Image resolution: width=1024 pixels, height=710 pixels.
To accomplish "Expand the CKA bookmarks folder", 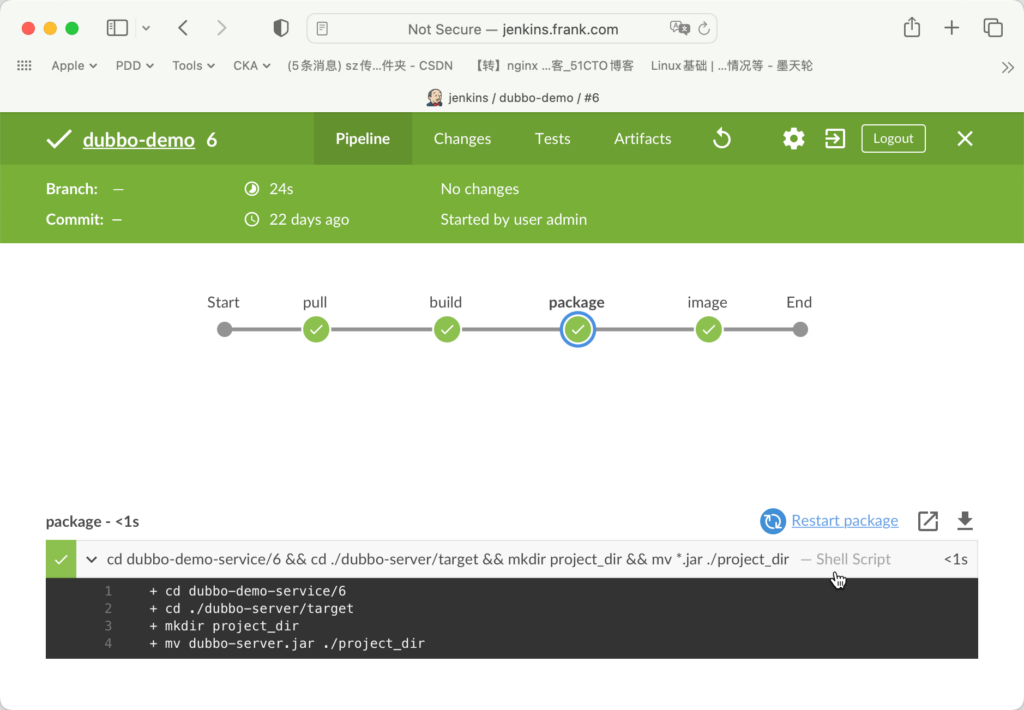I will click(x=251, y=65).
